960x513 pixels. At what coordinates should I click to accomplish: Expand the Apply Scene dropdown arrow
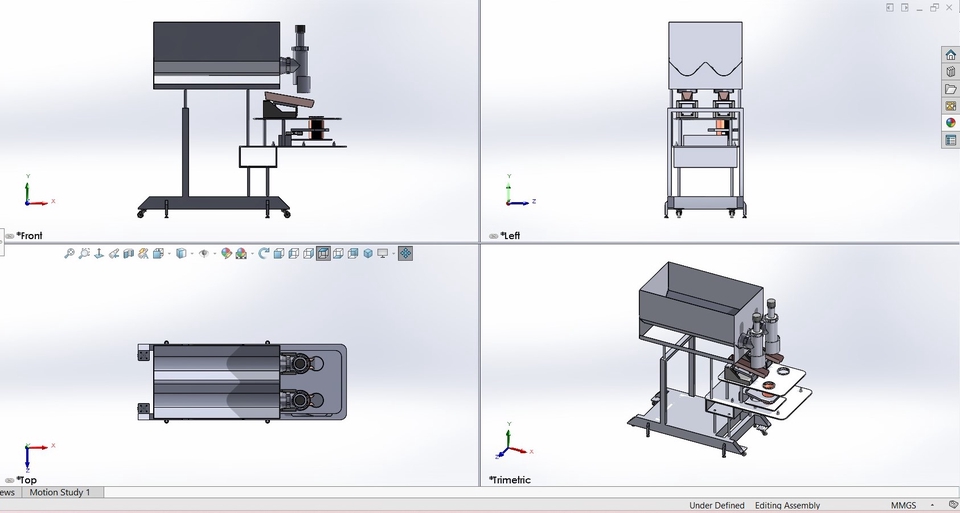coord(252,253)
